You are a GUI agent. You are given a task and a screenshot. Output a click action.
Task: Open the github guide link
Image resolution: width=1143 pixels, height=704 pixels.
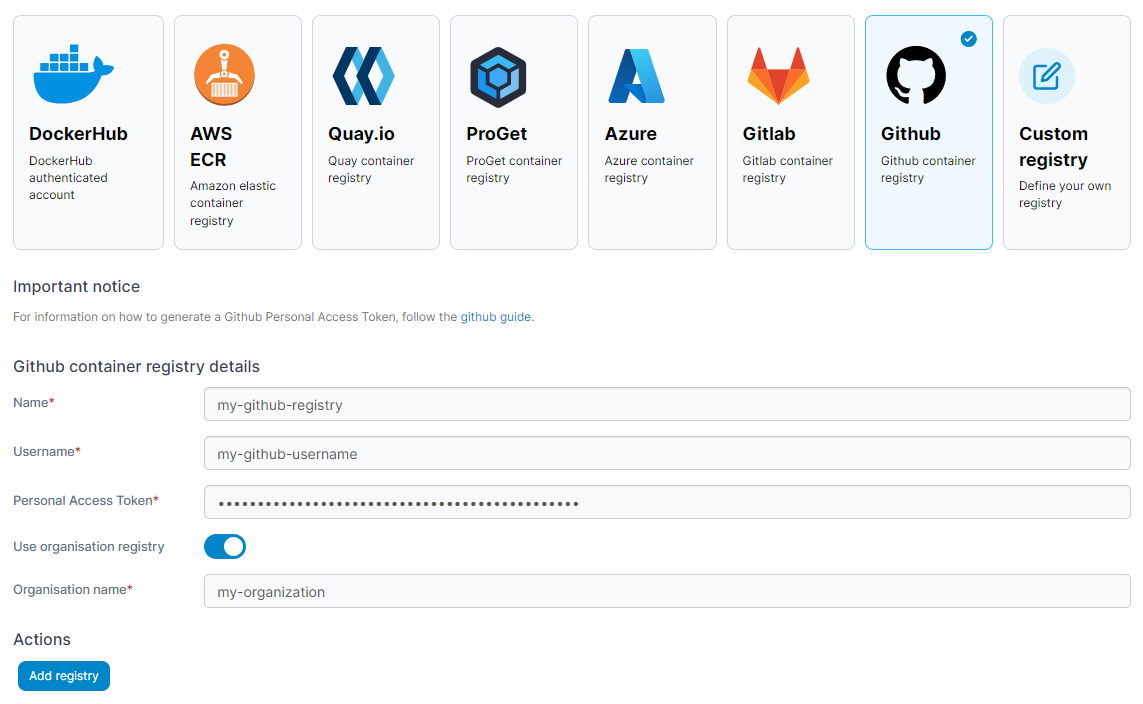(496, 316)
